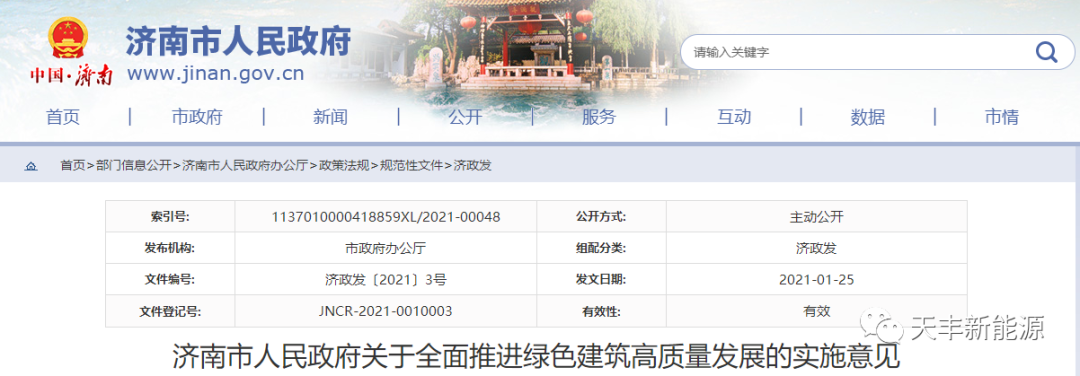Open the 首页 navigation item
The image size is (1080, 376).
pyautogui.click(x=63, y=117)
